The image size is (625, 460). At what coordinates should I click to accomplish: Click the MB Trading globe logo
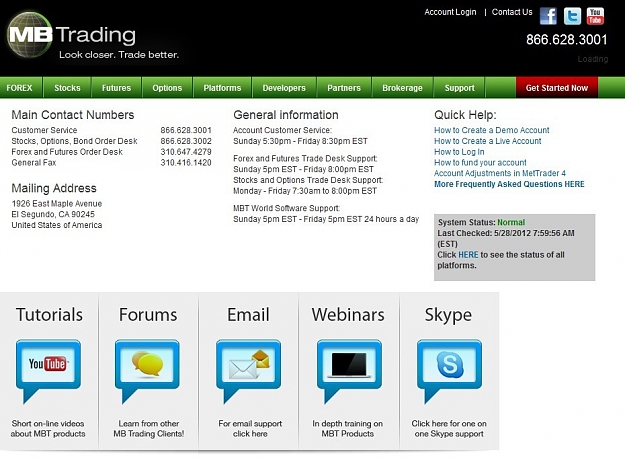30,35
